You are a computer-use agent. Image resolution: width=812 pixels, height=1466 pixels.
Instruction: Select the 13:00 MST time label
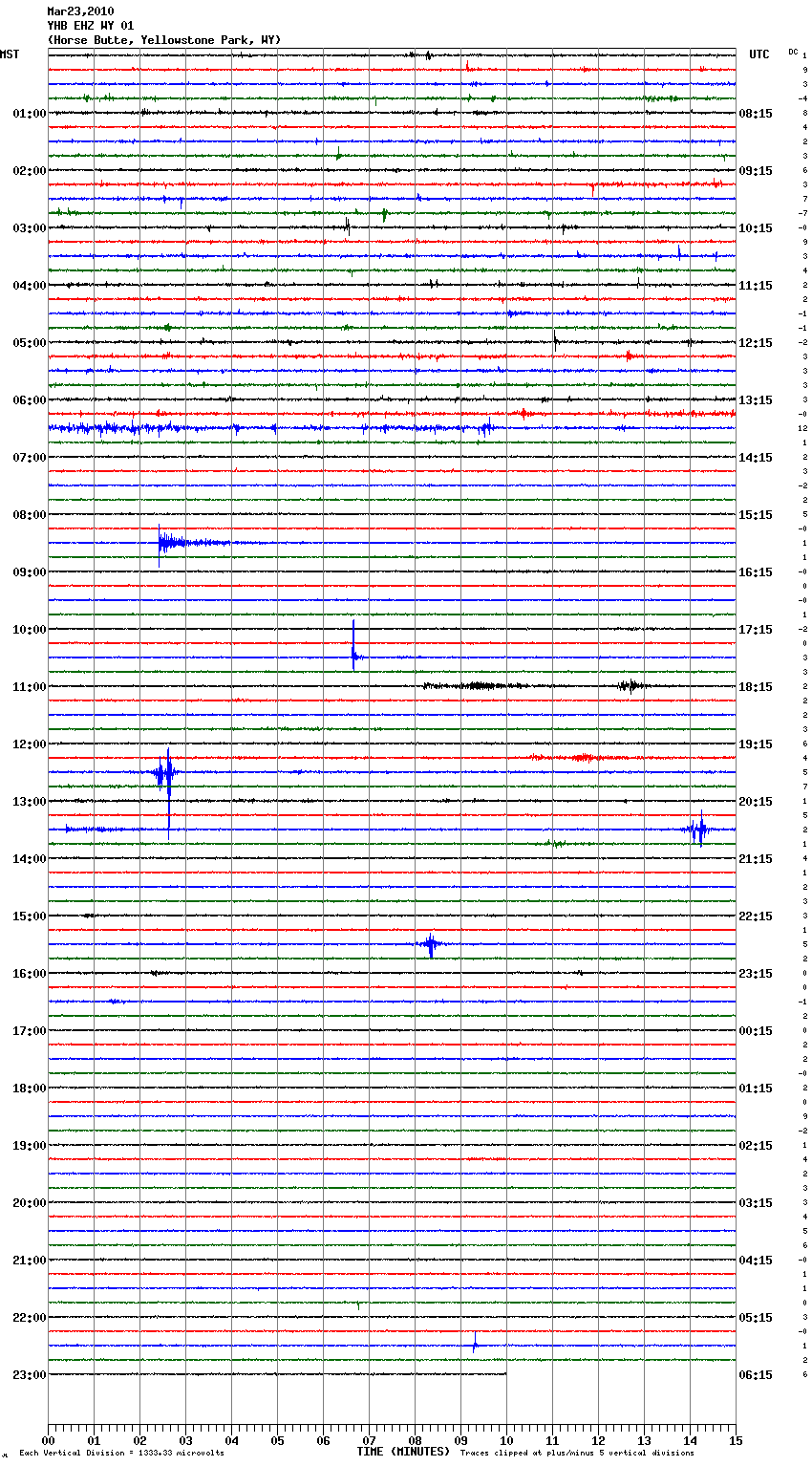30,802
